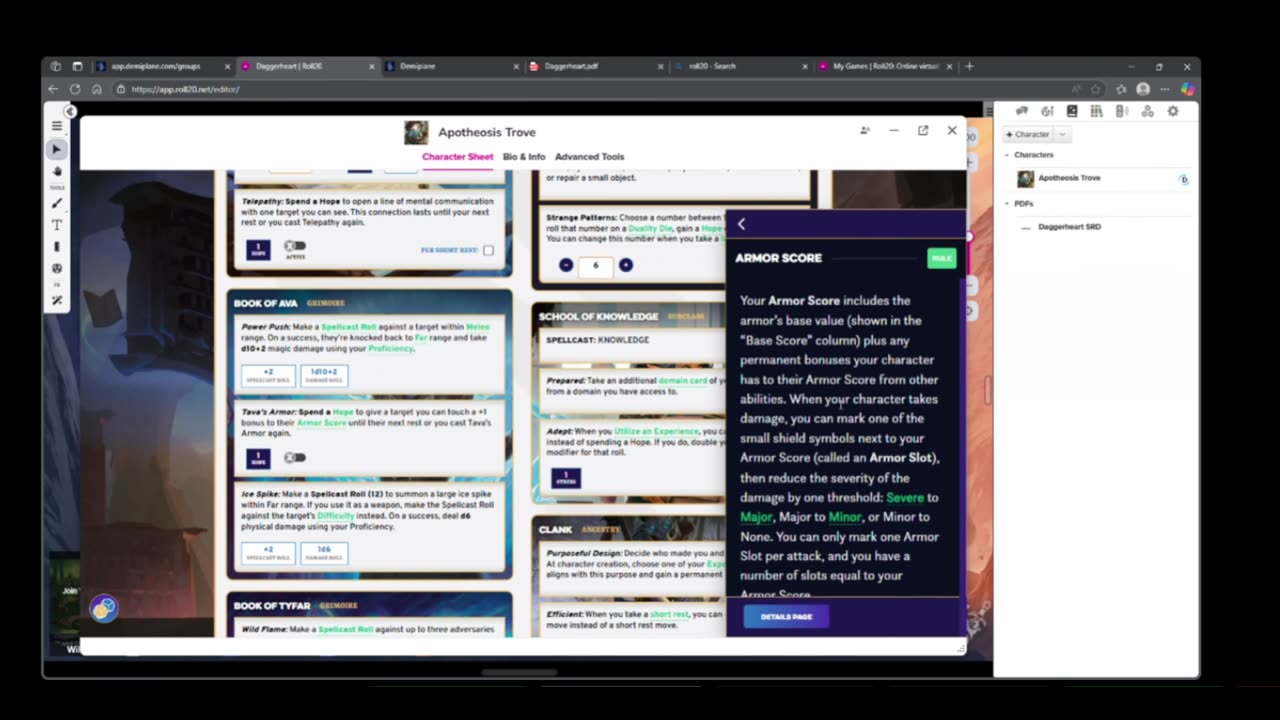Open the Collections sidebar icon

[x=1147, y=111]
